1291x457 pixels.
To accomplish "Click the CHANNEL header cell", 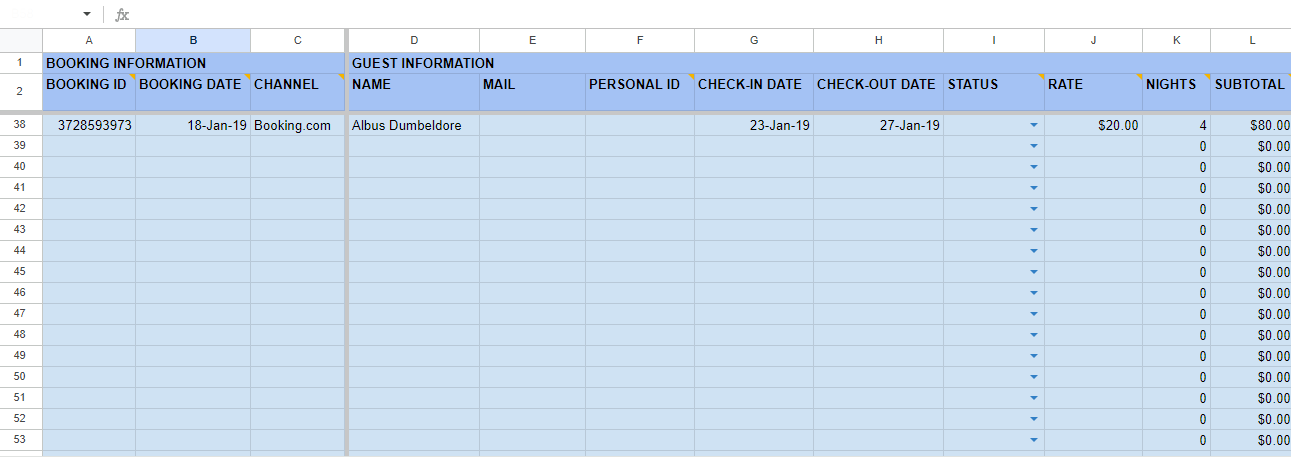I will coord(297,92).
